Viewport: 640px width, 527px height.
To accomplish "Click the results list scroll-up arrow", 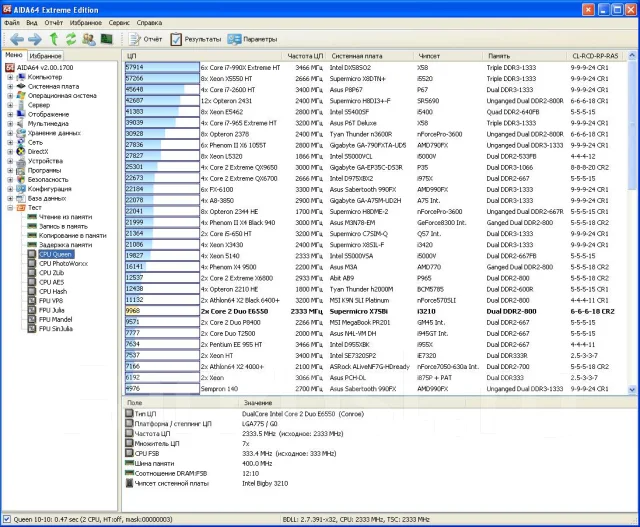I will 632,55.
